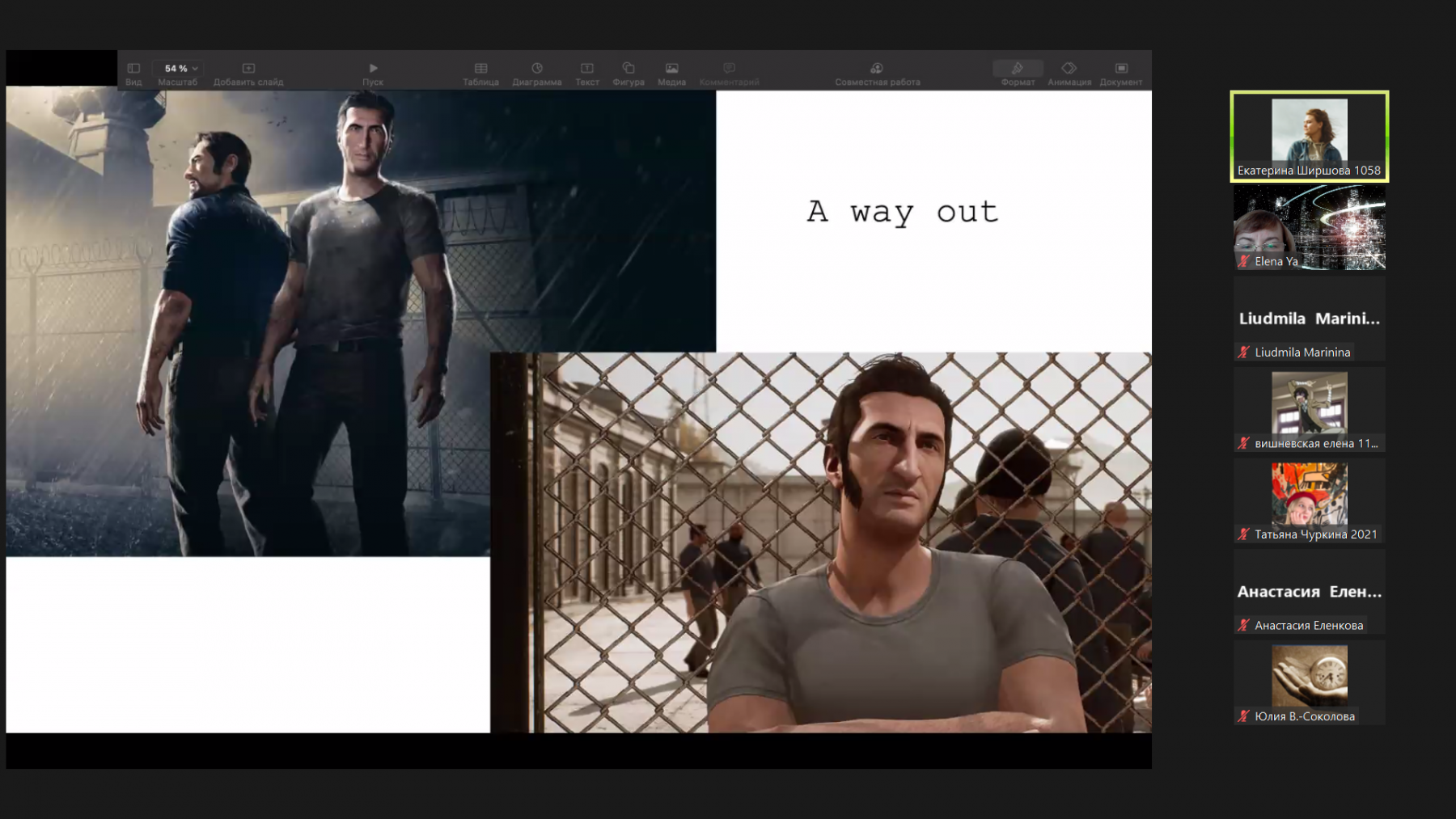The image size is (1456, 819).
Task: Select вишневская елена participant tile
Action: [x=1310, y=410]
